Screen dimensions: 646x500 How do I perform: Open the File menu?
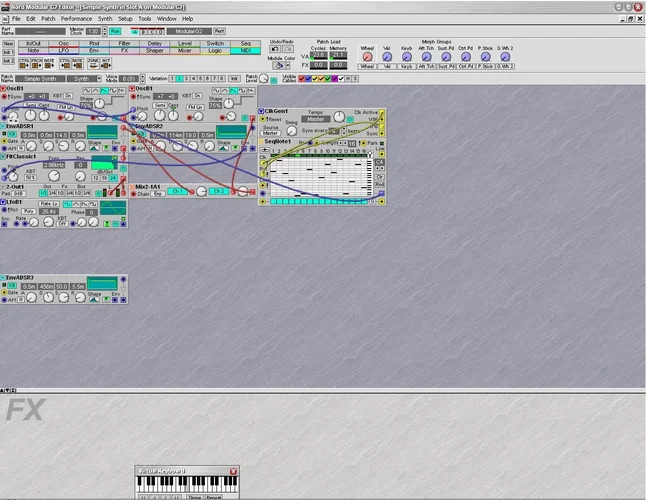coord(16,19)
